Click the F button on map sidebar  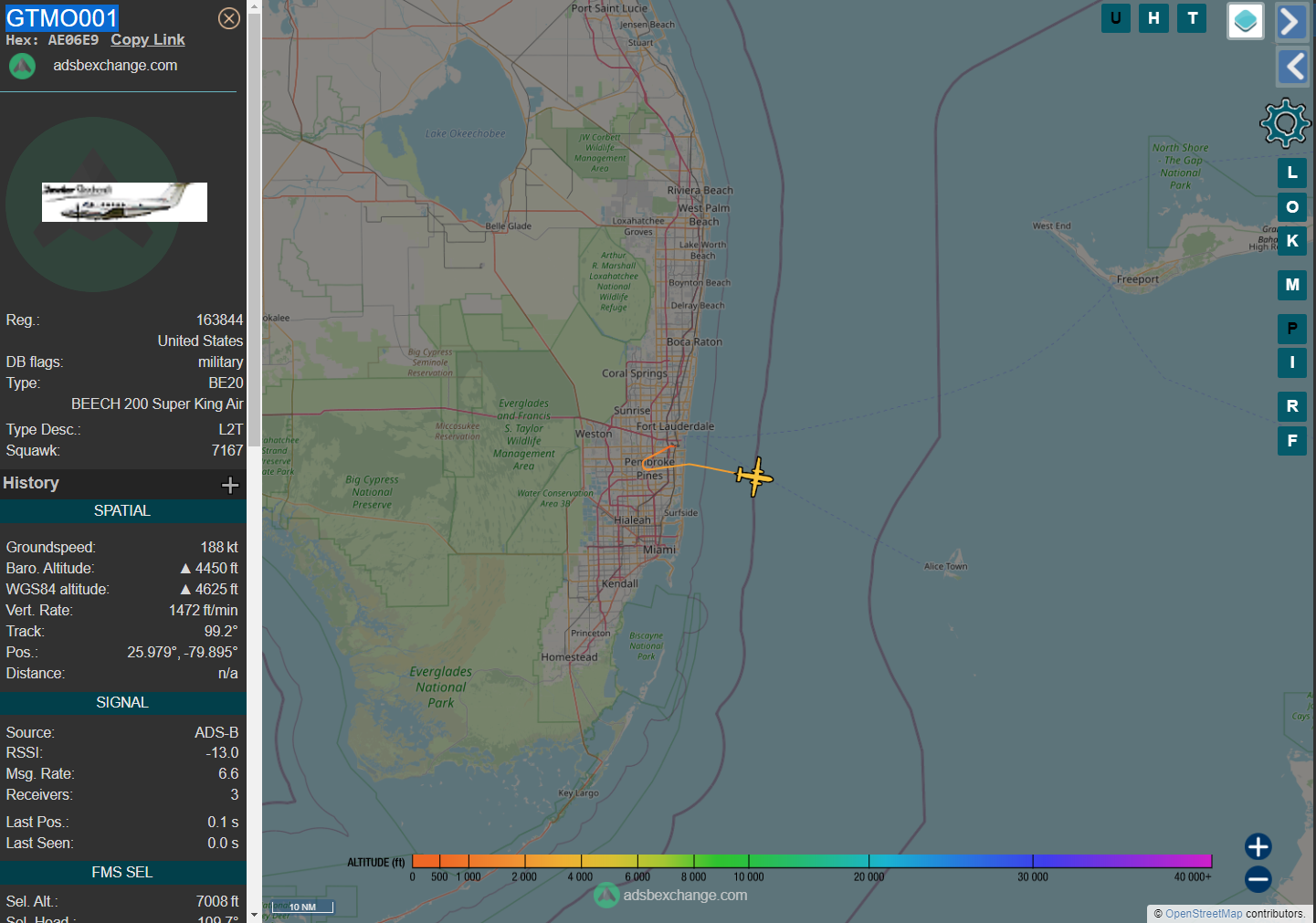(1292, 441)
